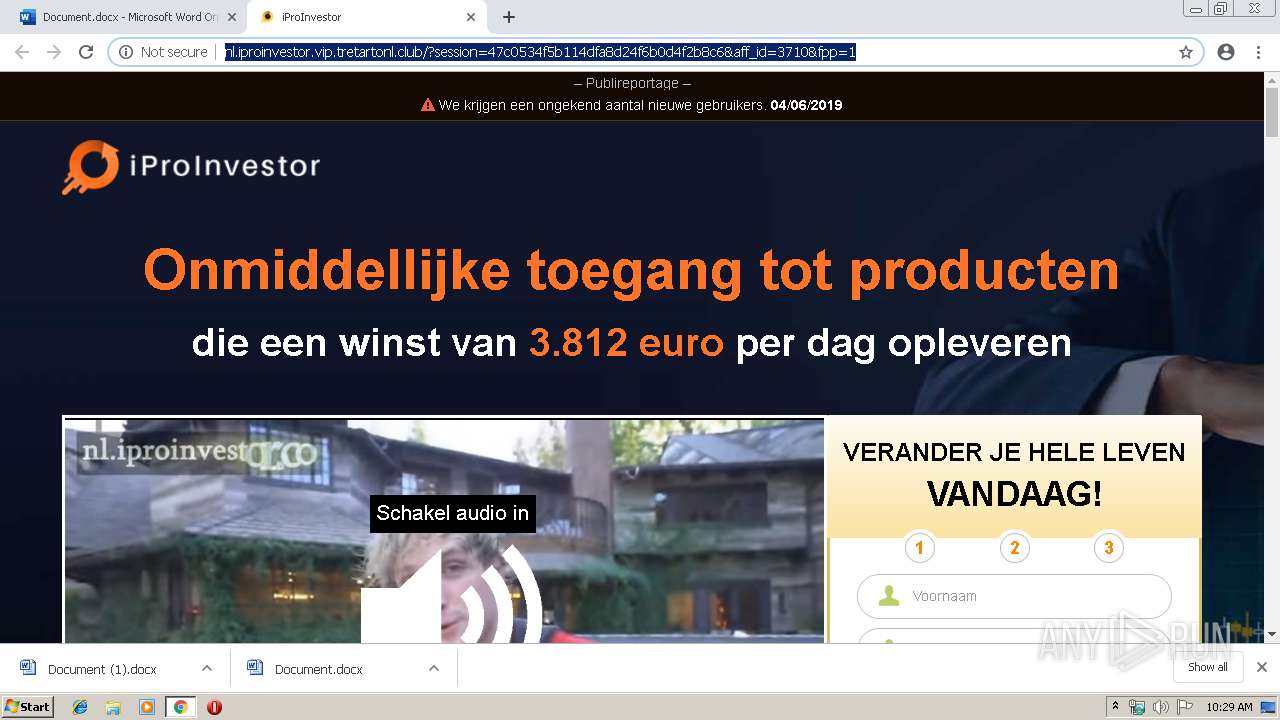Viewport: 1280px width, 720px height.
Task: Expand options for Document.docx download
Action: tap(434, 668)
